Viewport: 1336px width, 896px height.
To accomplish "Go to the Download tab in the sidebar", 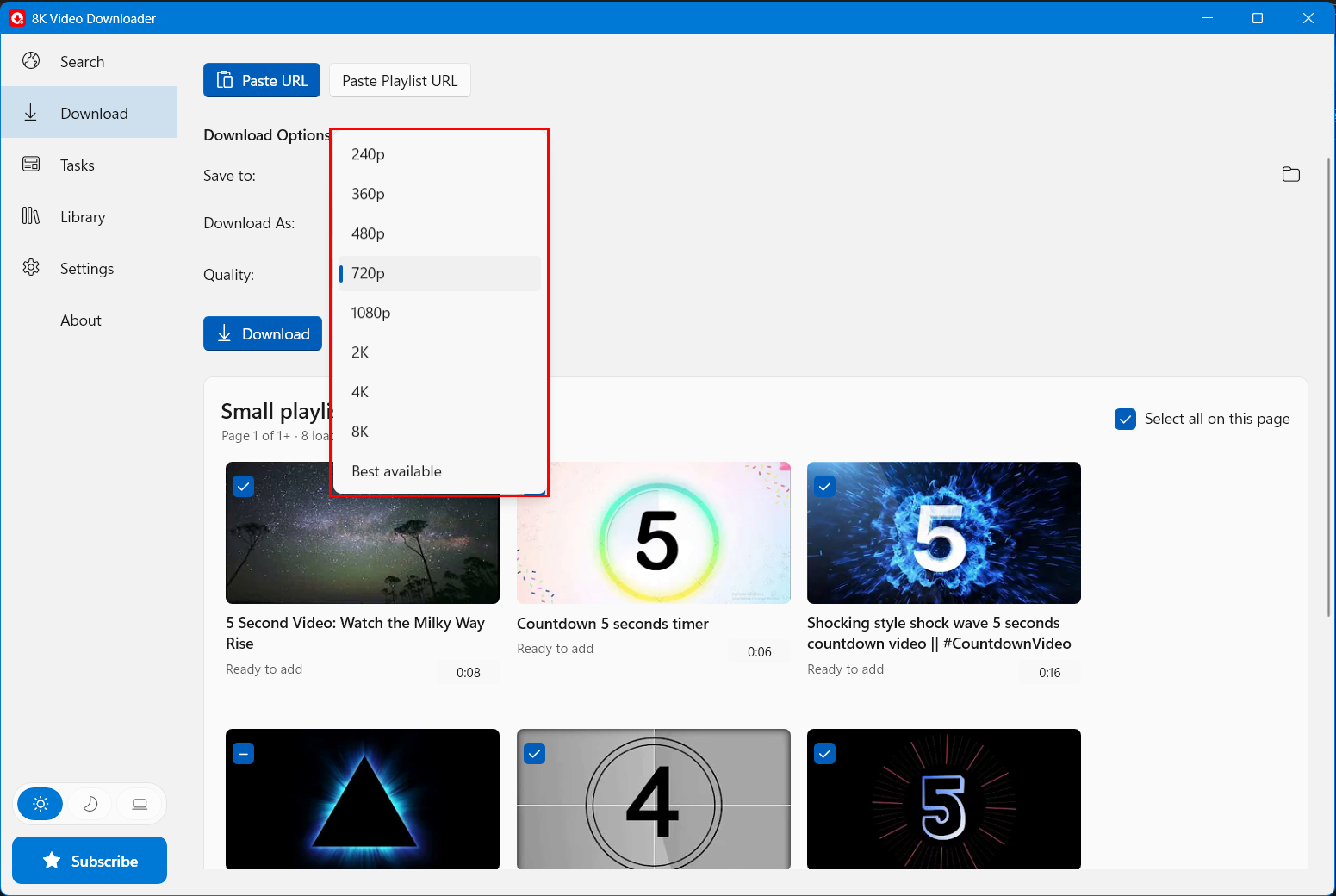I will (x=89, y=113).
